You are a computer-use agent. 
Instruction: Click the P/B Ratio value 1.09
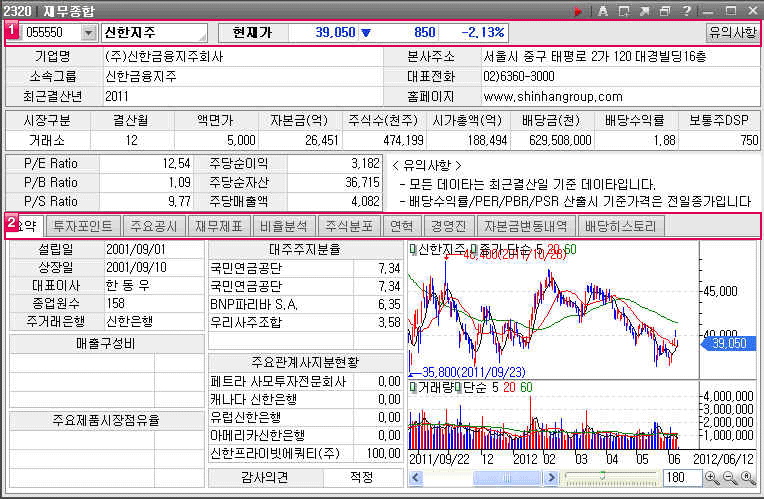pyautogui.click(x=179, y=182)
